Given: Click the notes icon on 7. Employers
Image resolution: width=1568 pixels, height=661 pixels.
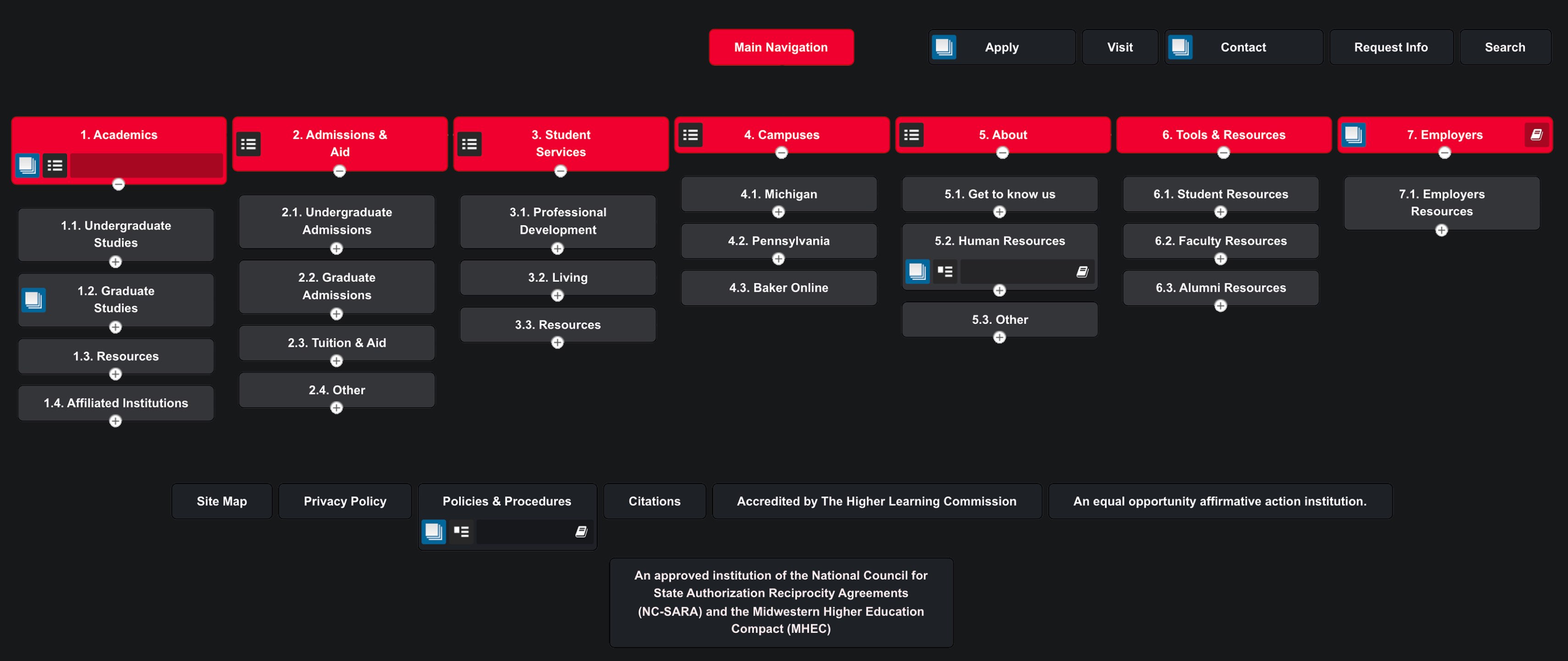Looking at the screenshot, I should coord(1536,134).
